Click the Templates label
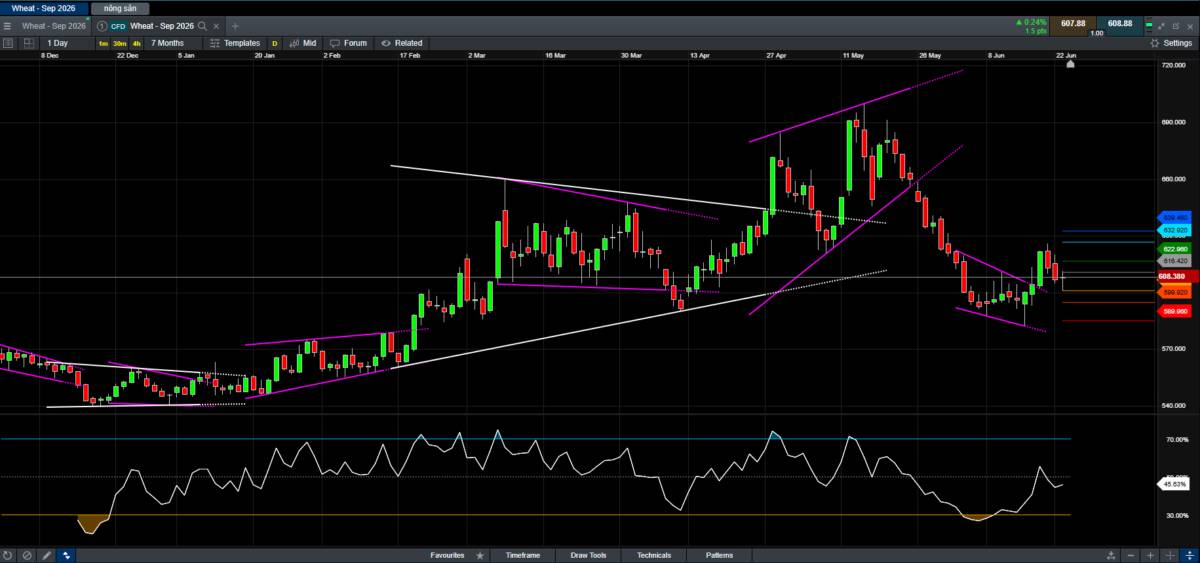Screen dimensions: 1200x563 [x=242, y=43]
